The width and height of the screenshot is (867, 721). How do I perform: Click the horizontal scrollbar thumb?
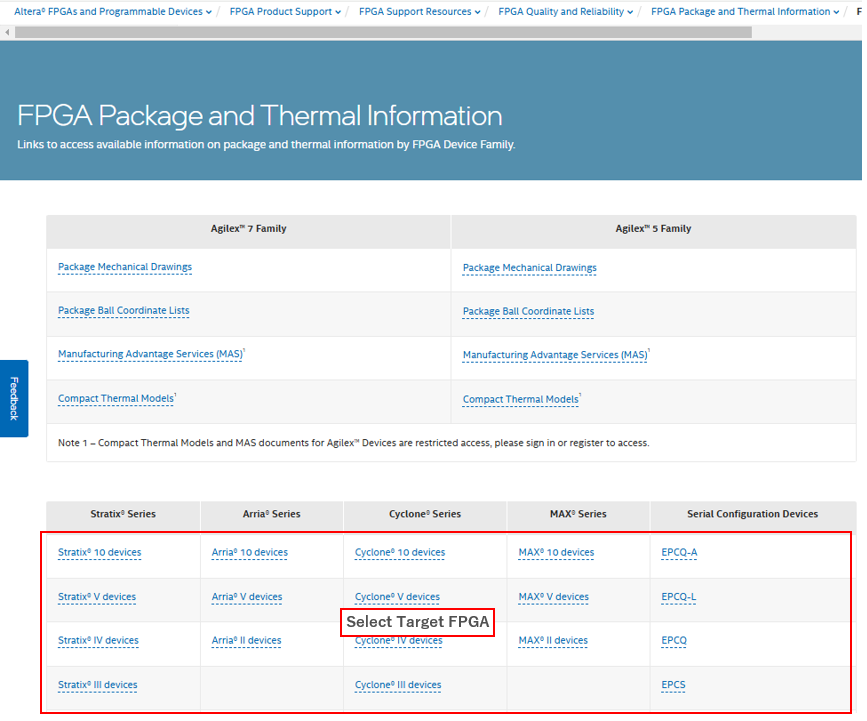pyautogui.click(x=380, y=32)
